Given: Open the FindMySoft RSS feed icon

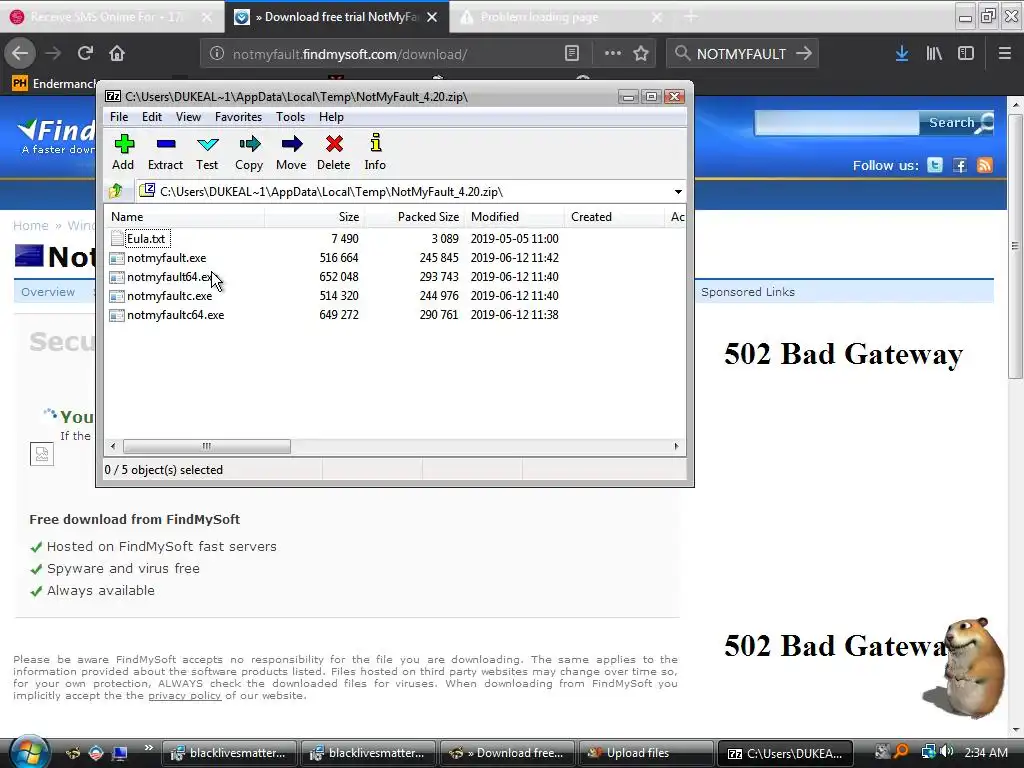Looking at the screenshot, I should pyautogui.click(x=984, y=165).
